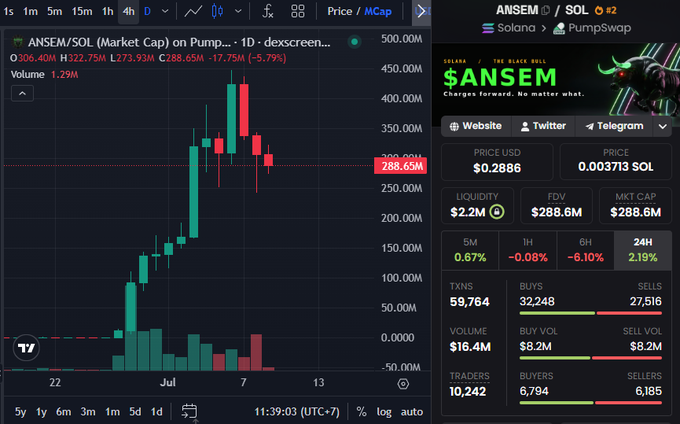Toggle the log scale
This screenshot has width=680, height=424.
[384, 411]
